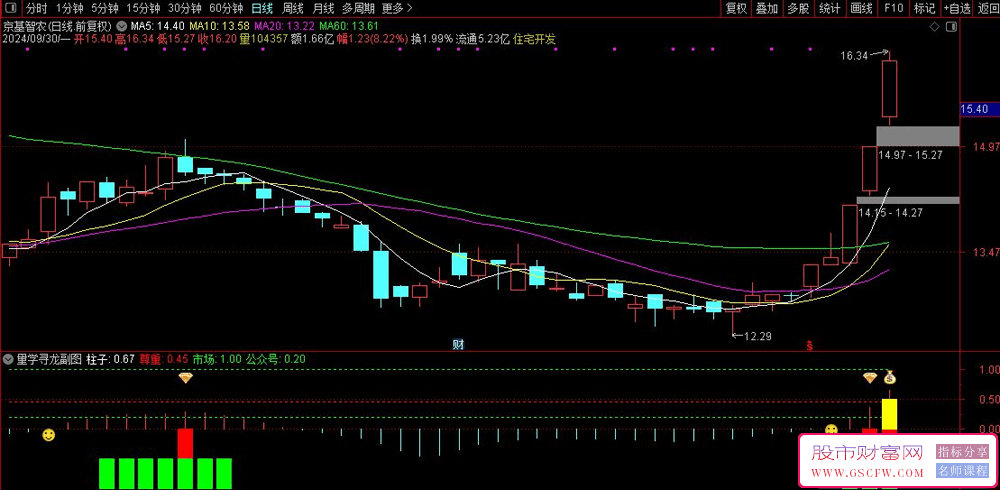
Task: Toggle 复权 price adjustment
Action: [736, 8]
